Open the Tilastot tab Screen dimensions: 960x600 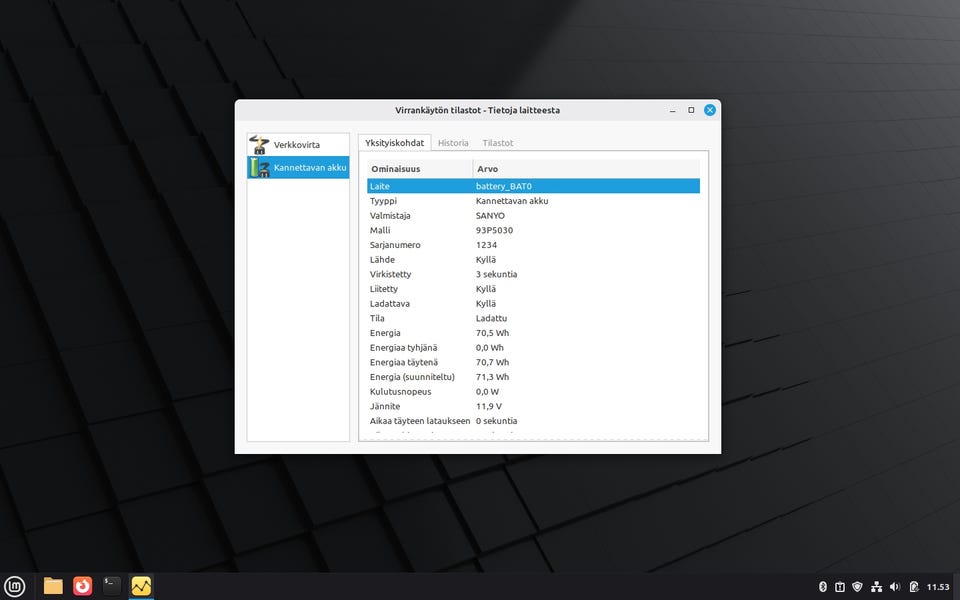click(498, 143)
